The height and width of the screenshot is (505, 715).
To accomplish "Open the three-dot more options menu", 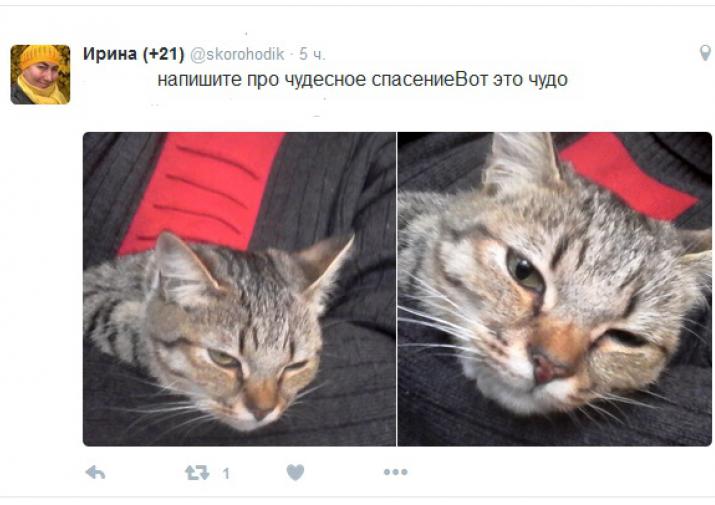I will point(395,472).
